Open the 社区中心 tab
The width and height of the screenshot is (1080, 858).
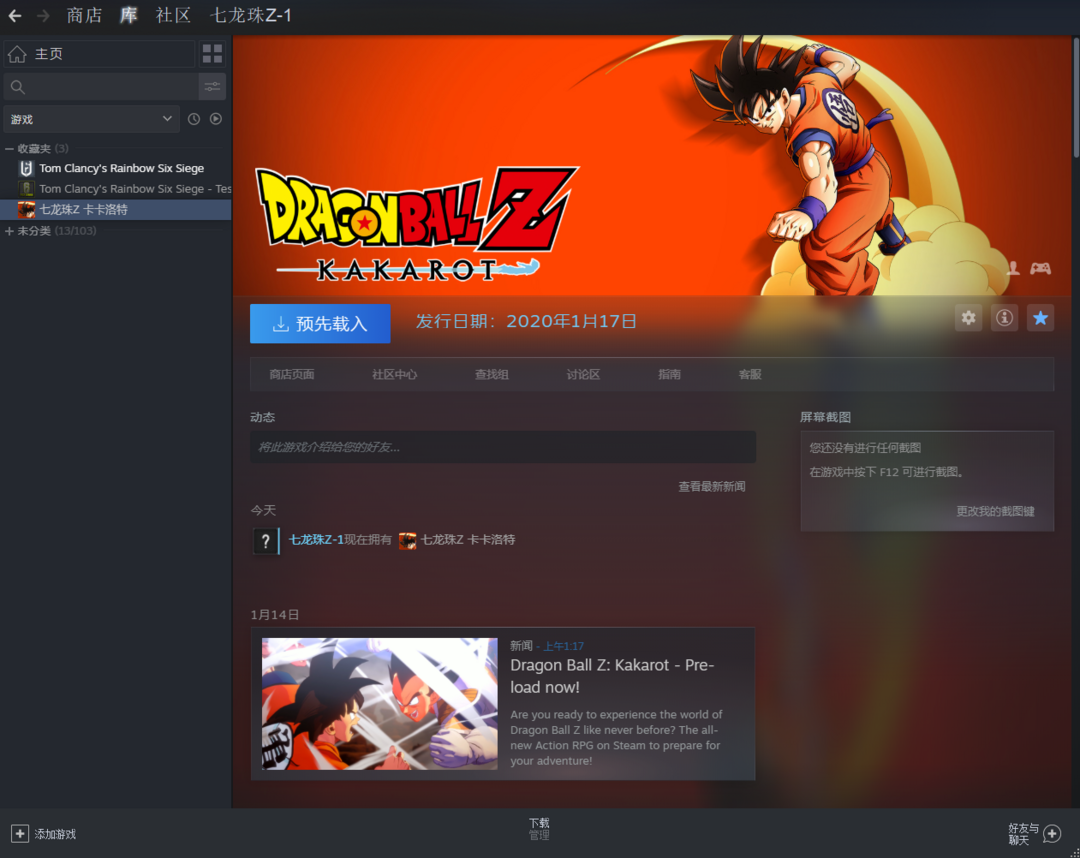(394, 374)
